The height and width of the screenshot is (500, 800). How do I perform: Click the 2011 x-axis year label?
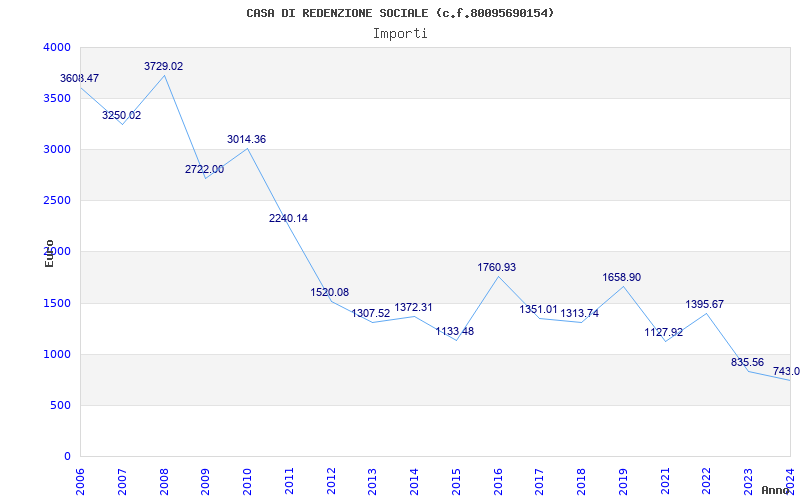(289, 481)
